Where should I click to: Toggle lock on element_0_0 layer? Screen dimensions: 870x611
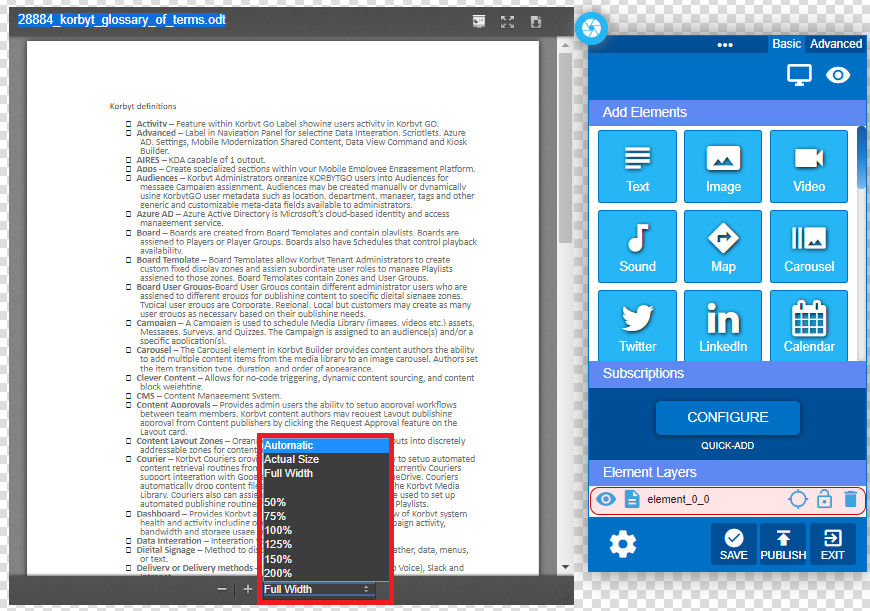tap(825, 499)
